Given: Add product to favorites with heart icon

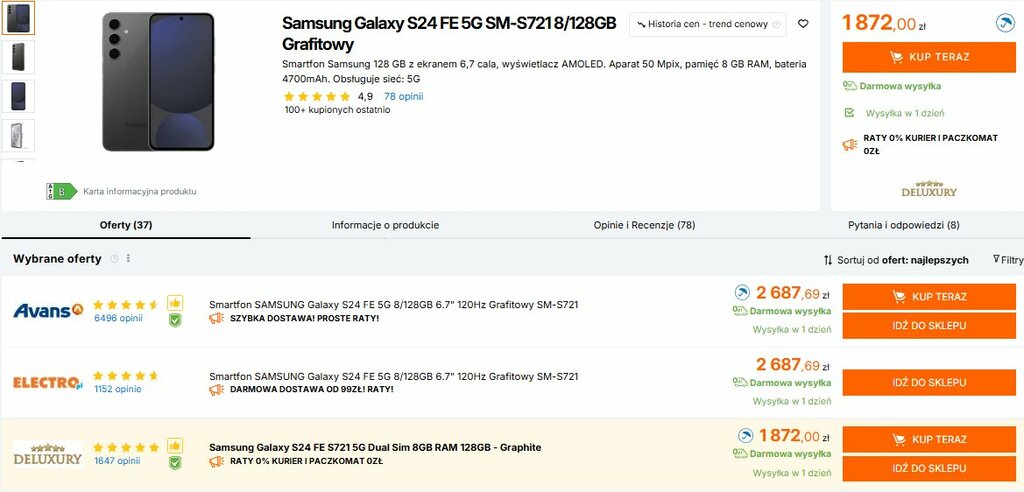Looking at the screenshot, I should pyautogui.click(x=803, y=24).
